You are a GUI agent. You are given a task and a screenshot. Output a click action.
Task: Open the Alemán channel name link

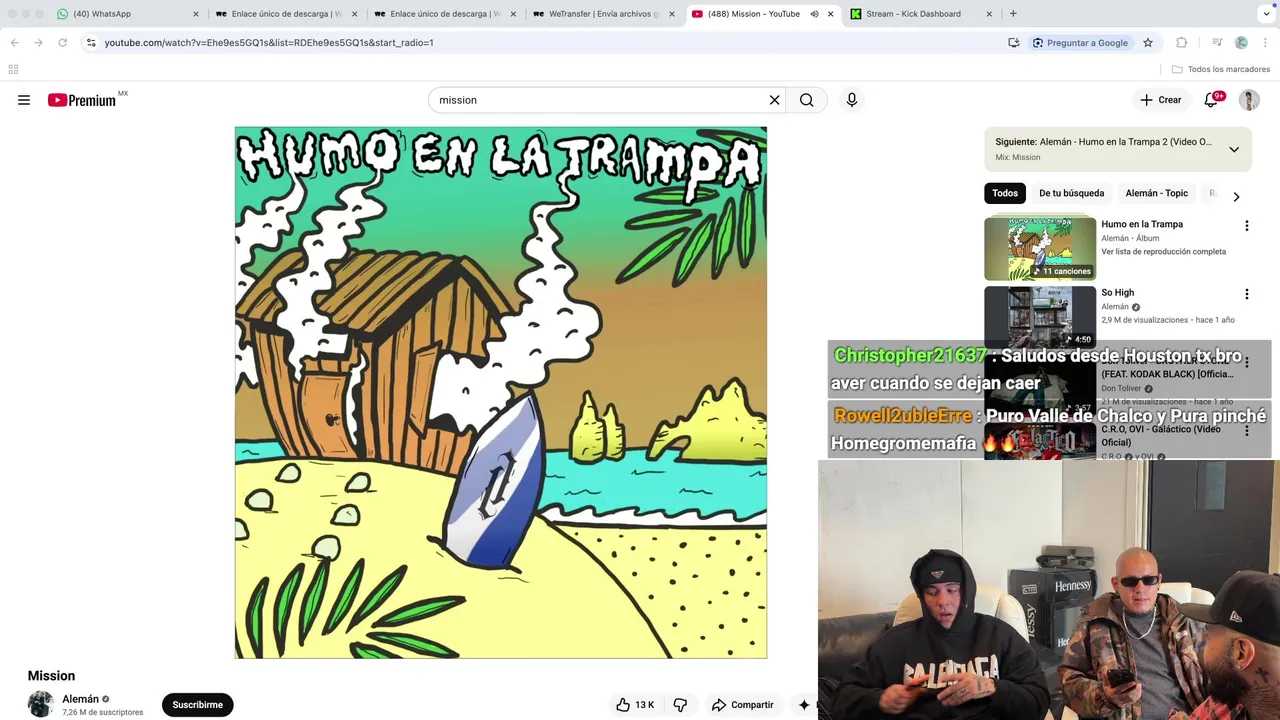(80, 699)
